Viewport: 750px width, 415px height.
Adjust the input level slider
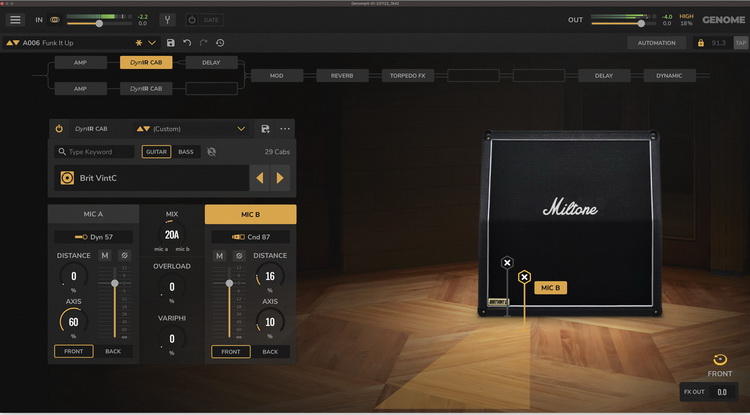99,23
